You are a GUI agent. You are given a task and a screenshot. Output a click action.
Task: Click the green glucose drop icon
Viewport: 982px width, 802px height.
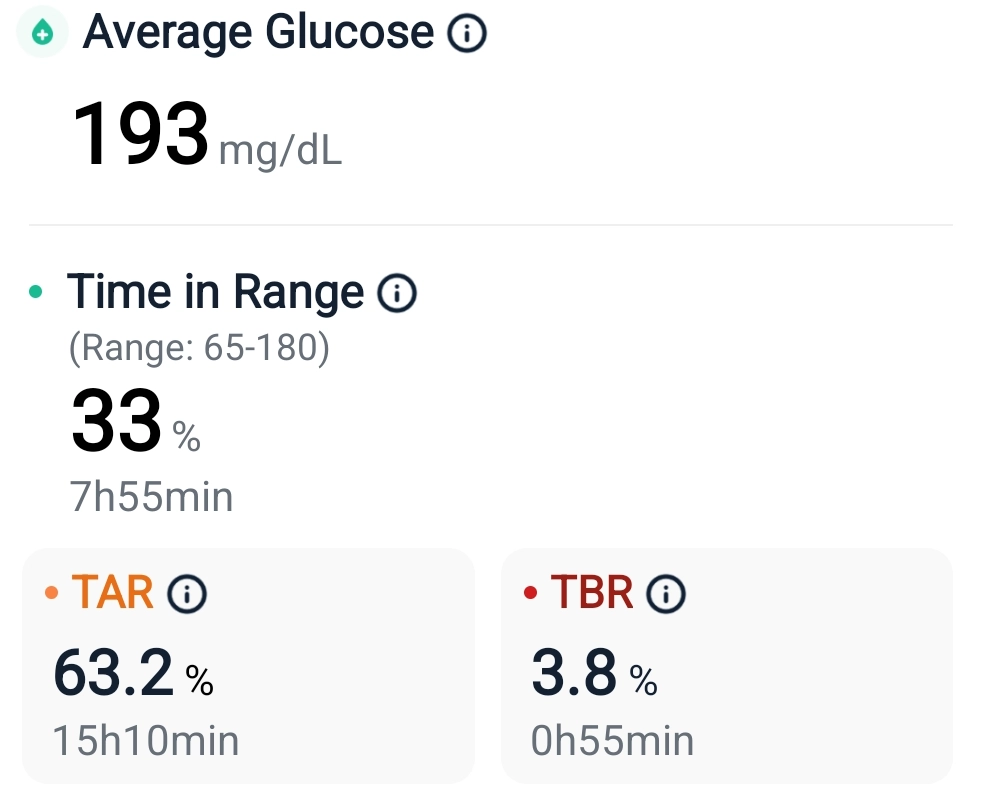tap(42, 33)
